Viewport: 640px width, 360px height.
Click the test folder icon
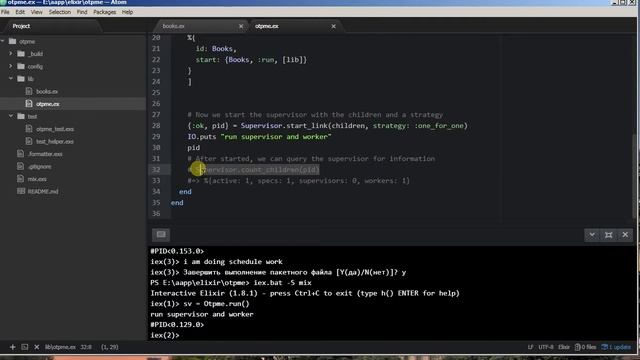point(21,116)
